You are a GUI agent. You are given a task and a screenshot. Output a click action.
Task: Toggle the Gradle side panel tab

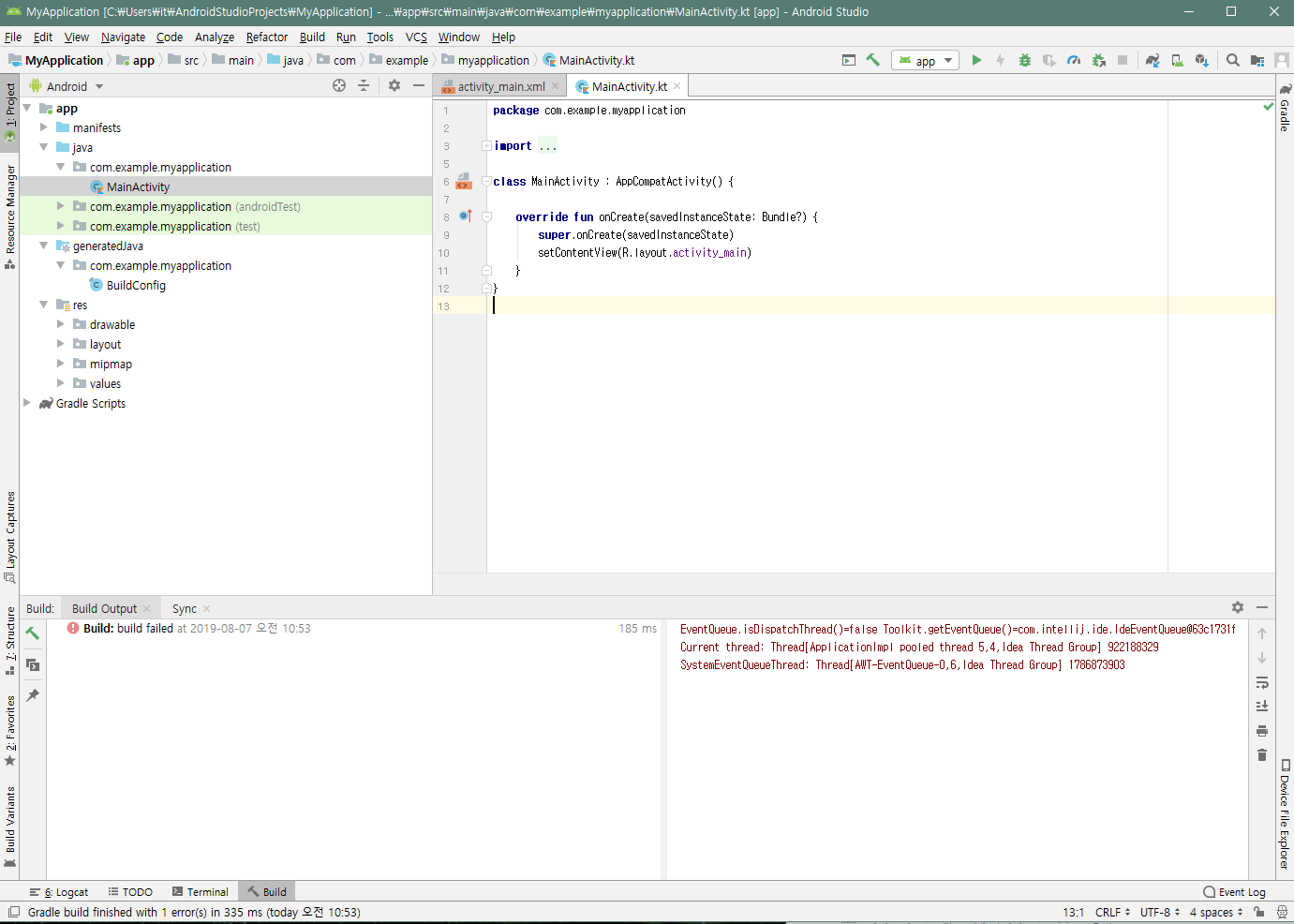point(1285,108)
